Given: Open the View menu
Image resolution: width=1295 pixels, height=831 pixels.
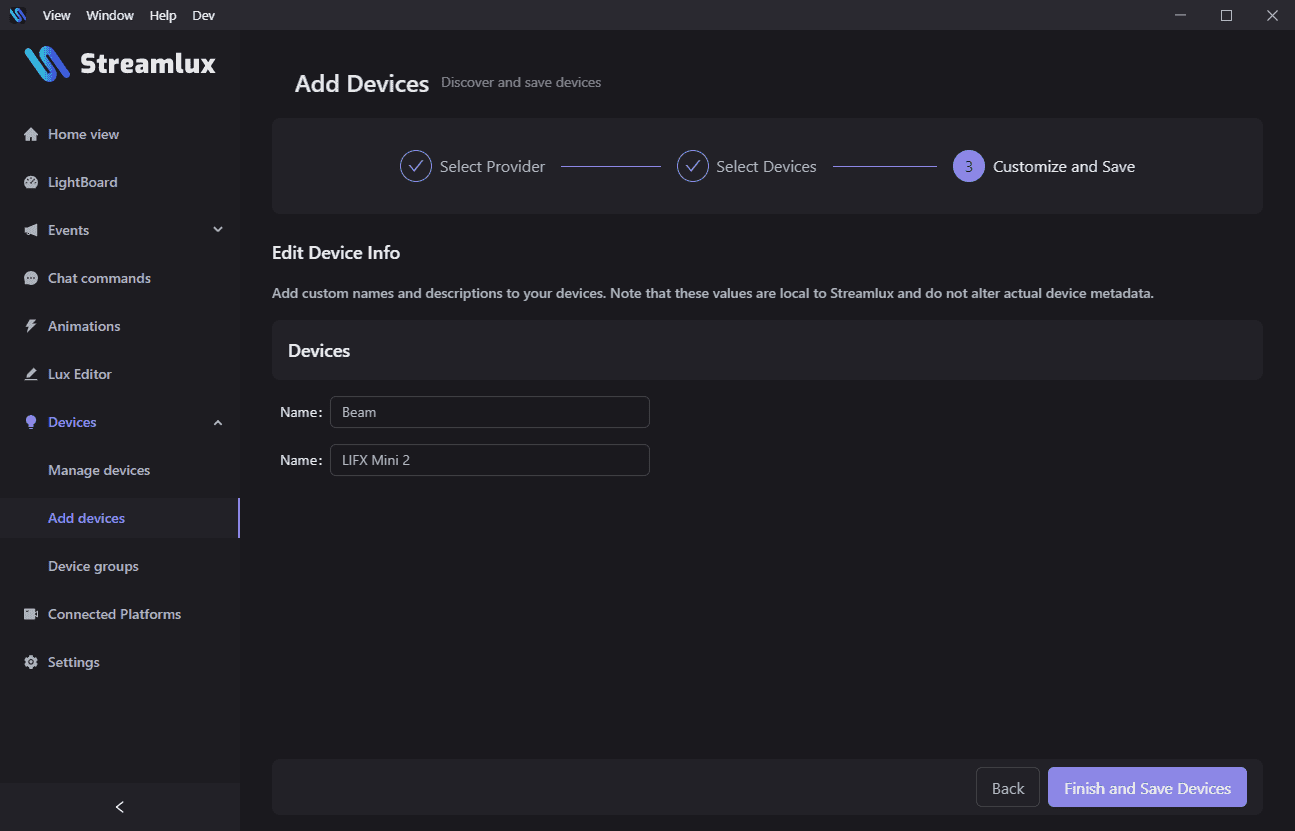Looking at the screenshot, I should pyautogui.click(x=57, y=15).
